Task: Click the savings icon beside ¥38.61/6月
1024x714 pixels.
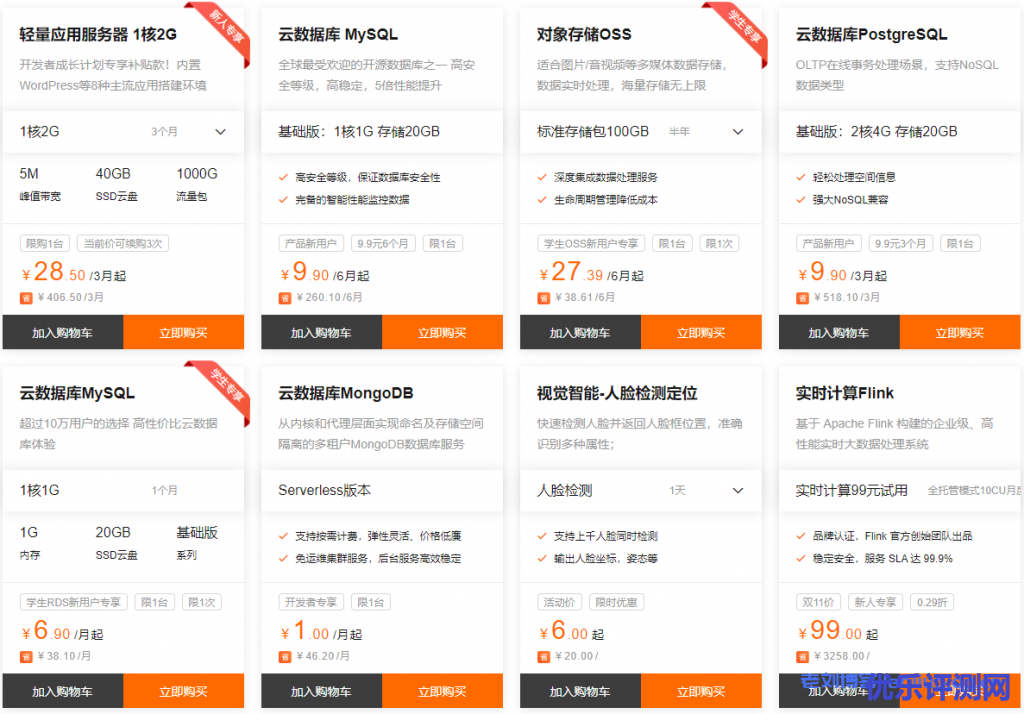Action: [544, 297]
